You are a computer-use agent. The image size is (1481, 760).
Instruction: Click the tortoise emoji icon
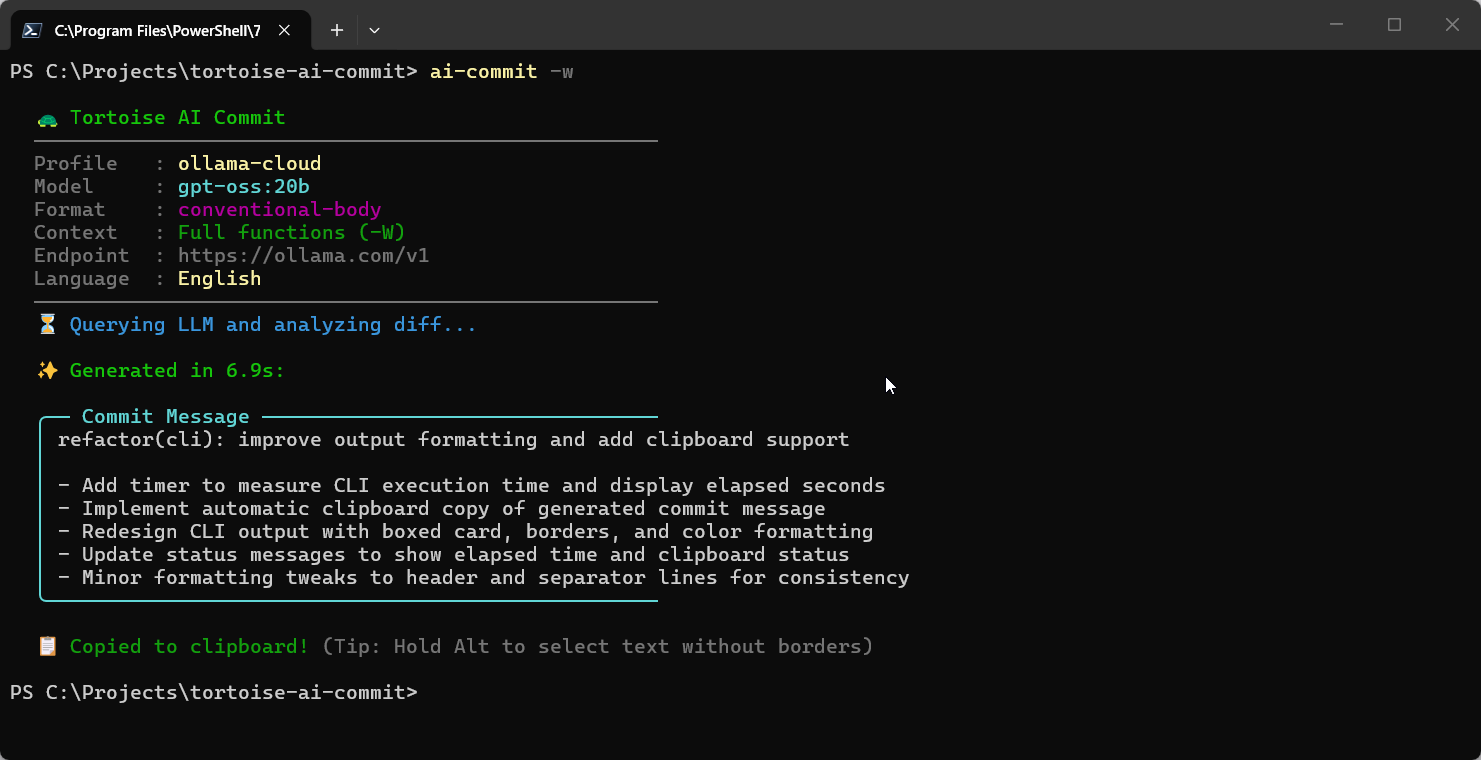click(x=47, y=118)
